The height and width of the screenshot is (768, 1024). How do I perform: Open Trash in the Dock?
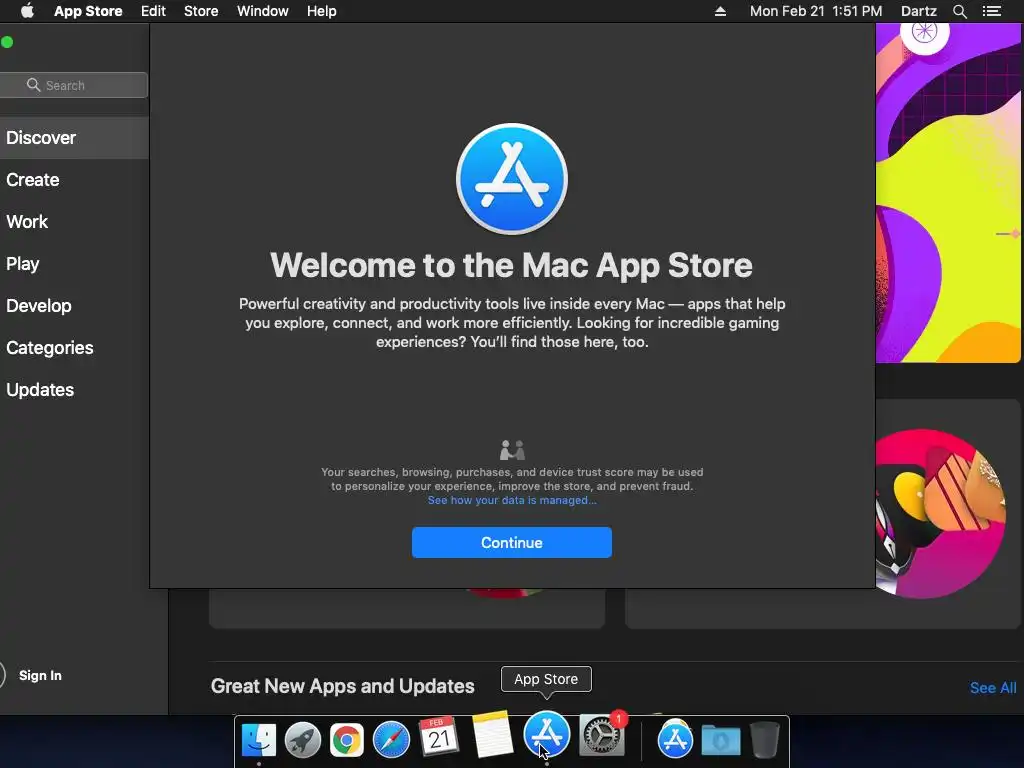pyautogui.click(x=765, y=739)
